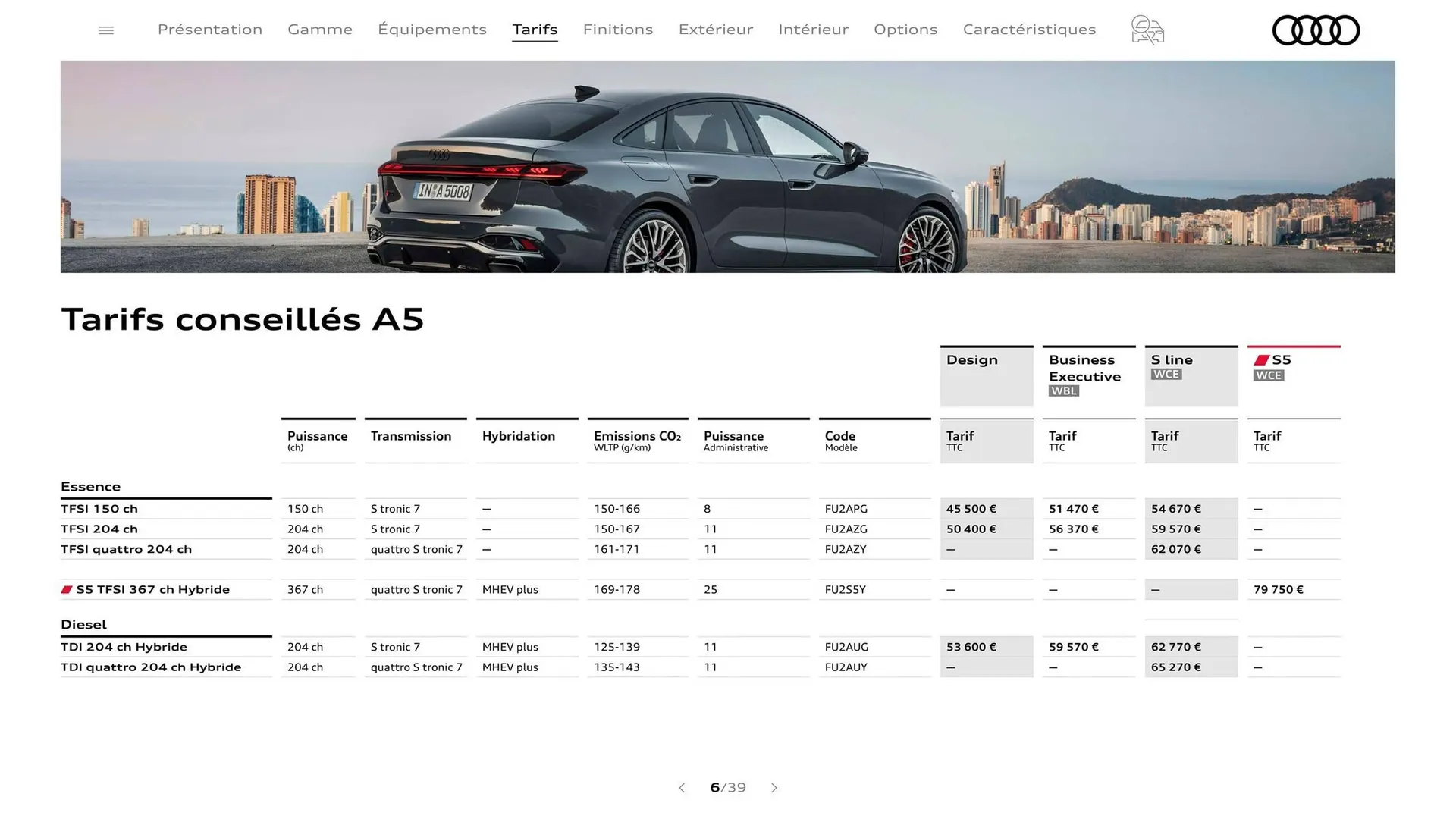The height and width of the screenshot is (819, 1456).
Task: Navigate to the Gamme section
Action: point(320,30)
